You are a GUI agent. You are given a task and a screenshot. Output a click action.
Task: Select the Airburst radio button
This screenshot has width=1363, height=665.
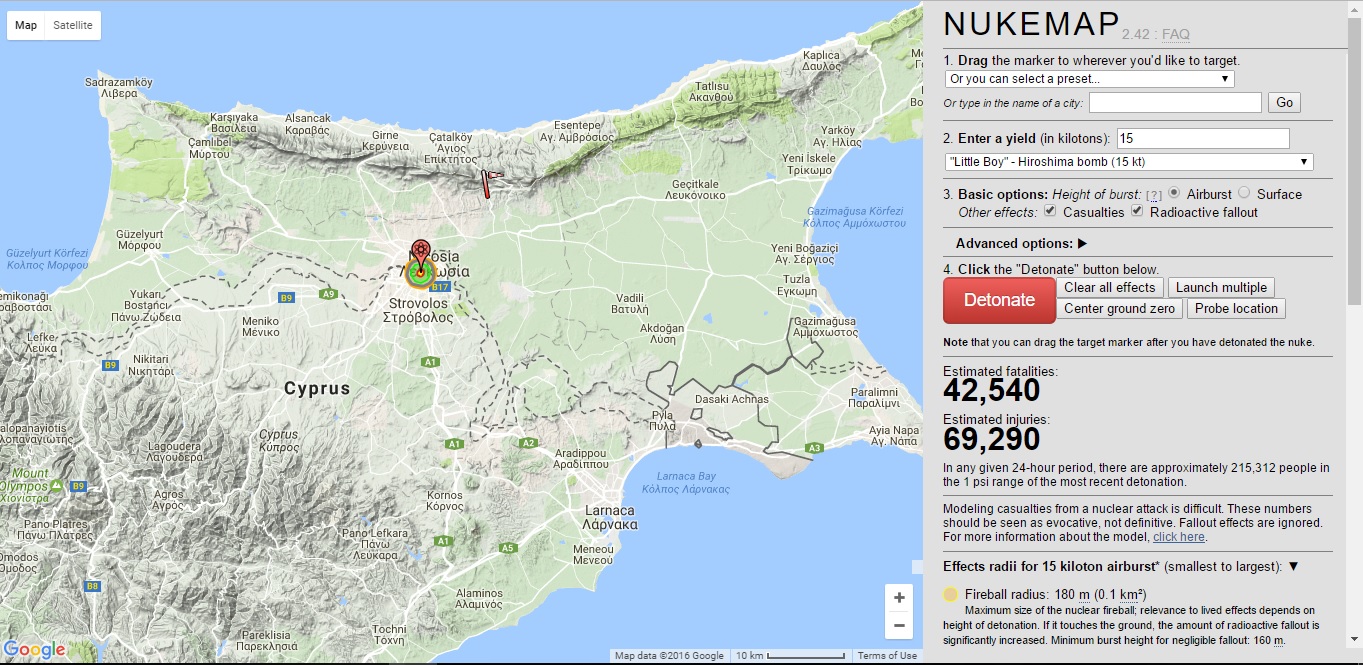1174,193
